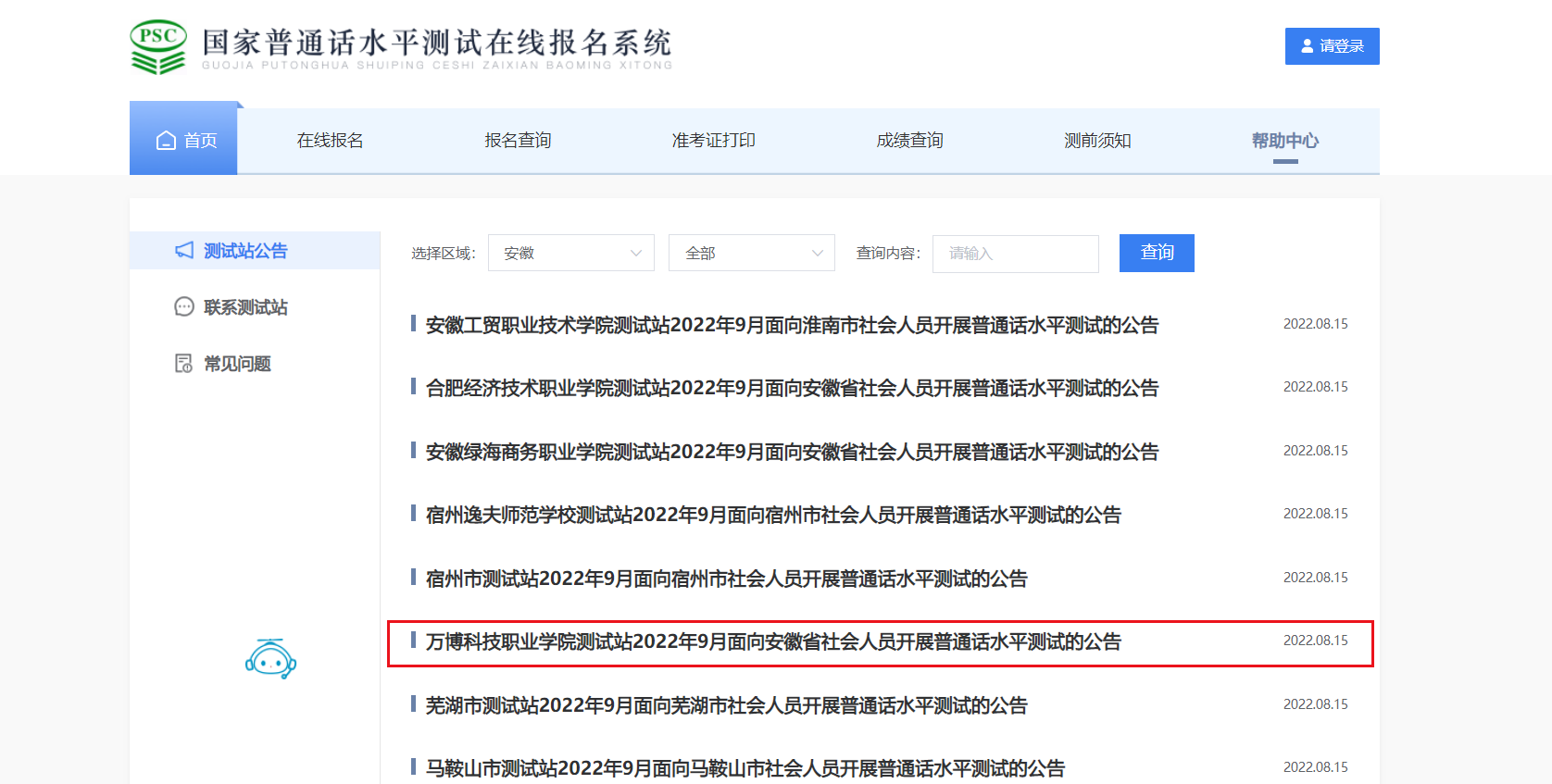Click the 查询内容 label
The width and height of the screenshot is (1552, 784).
coord(888,254)
